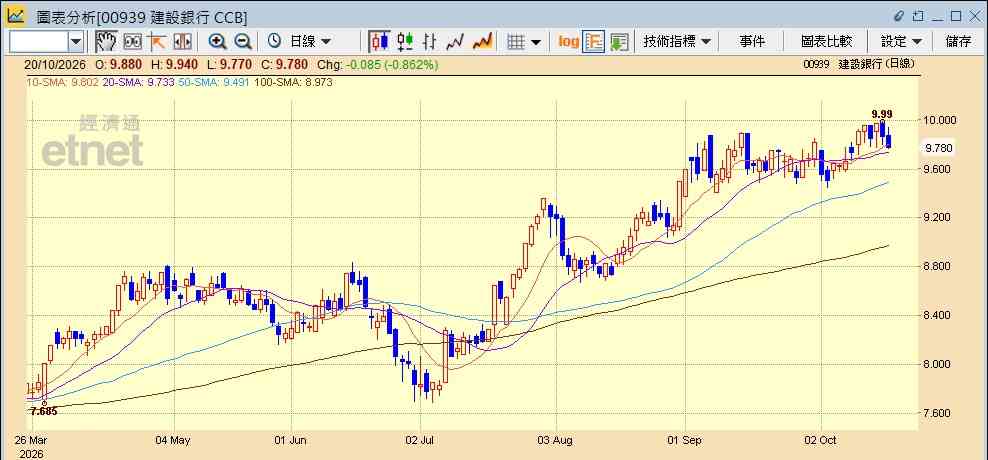
Task: Switch to red-blue candlestick chart style
Action: (379, 42)
